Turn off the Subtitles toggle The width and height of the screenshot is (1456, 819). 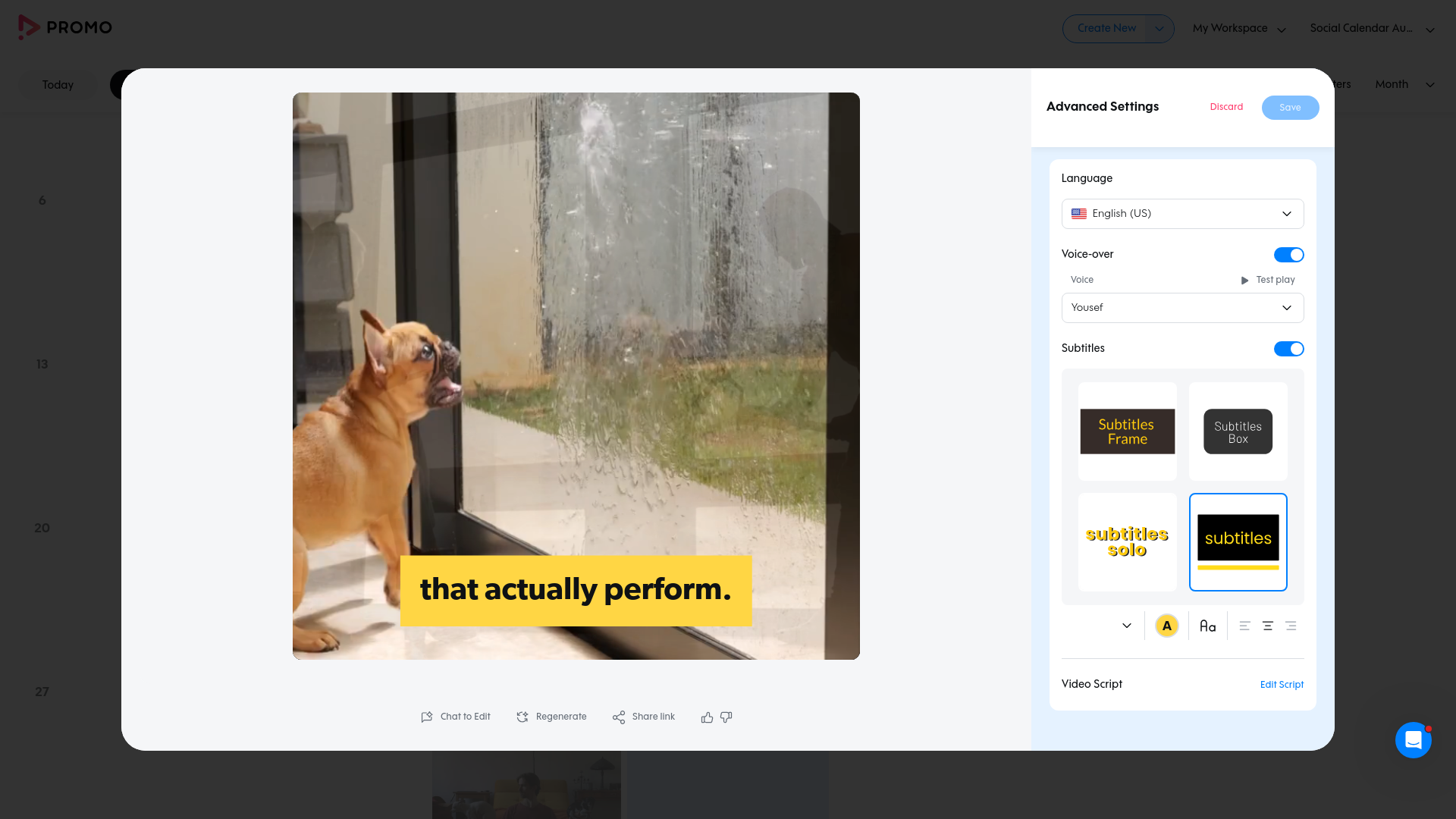coord(1288,349)
